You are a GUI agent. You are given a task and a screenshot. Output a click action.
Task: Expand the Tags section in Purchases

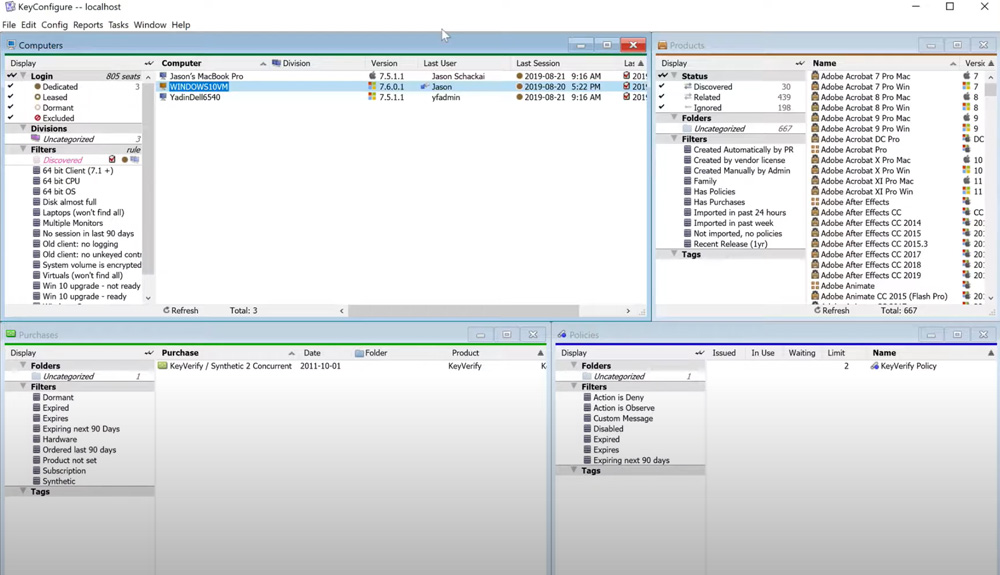point(24,491)
